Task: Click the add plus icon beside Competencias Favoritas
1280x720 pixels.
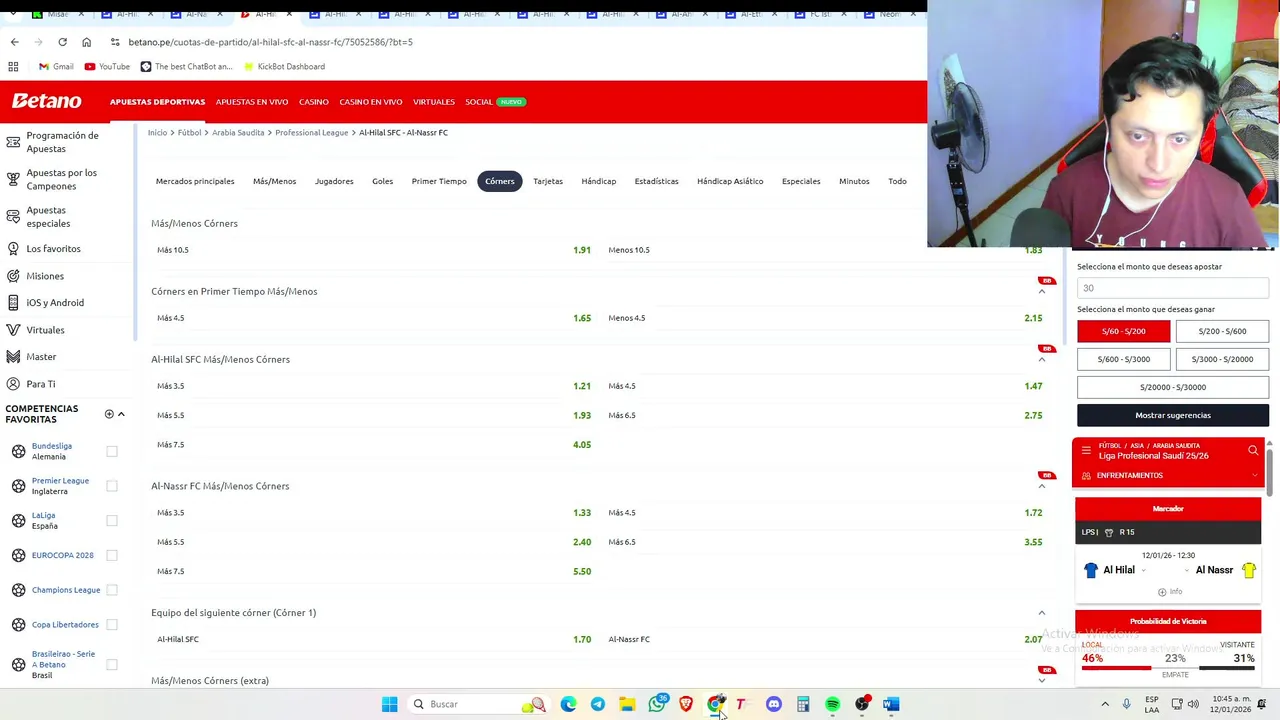Action: click(x=109, y=414)
